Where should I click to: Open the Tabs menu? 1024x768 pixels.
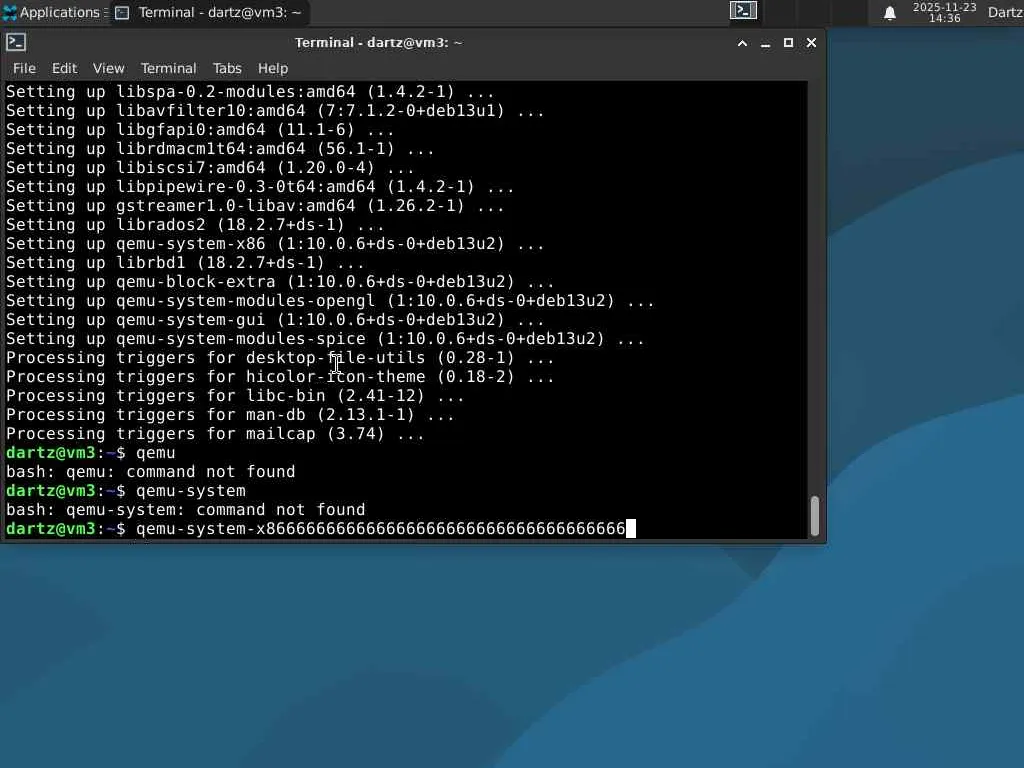coord(227,69)
